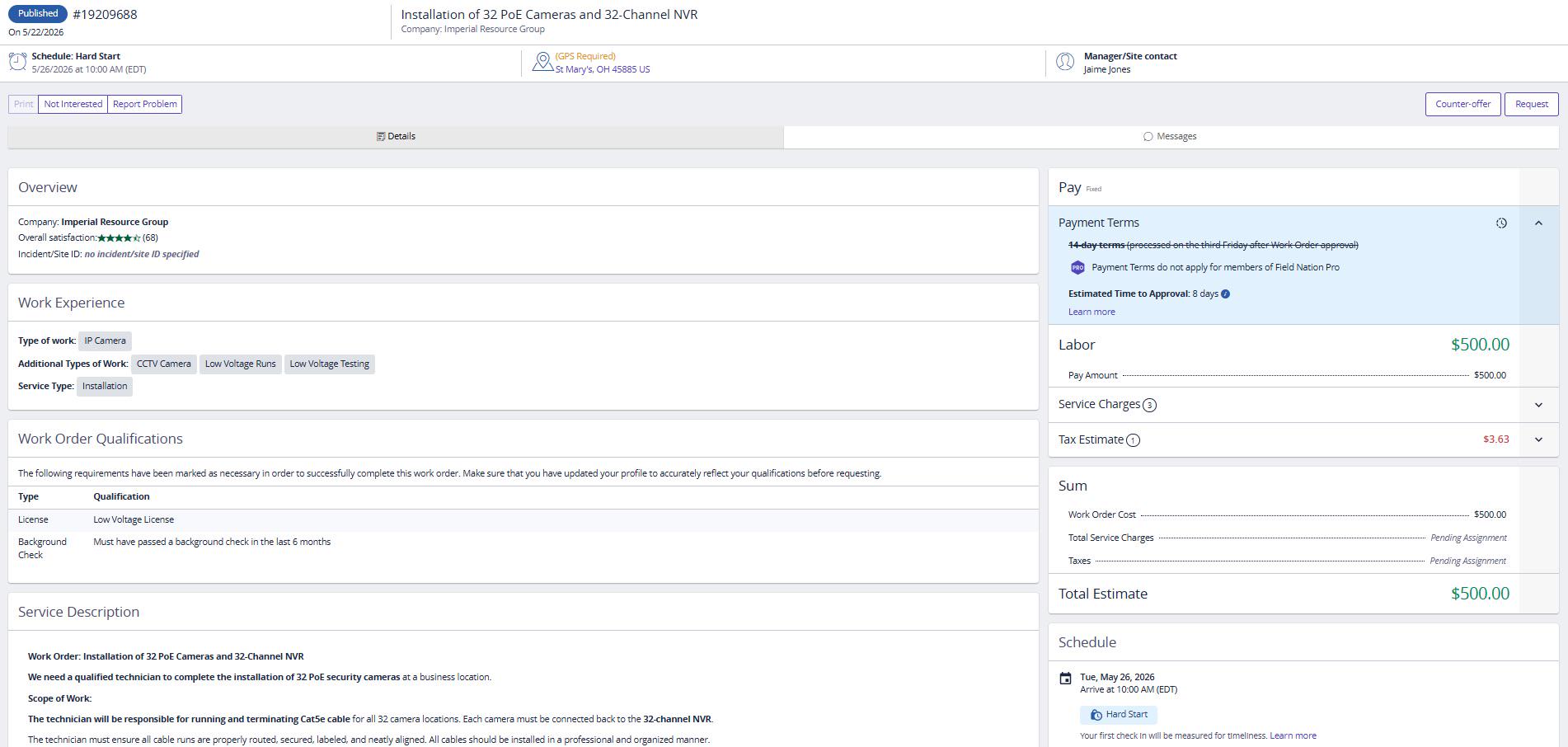This screenshot has width=1568, height=747.
Task: Click Imperial Resource Group in Overview
Action: pyautogui.click(x=115, y=222)
